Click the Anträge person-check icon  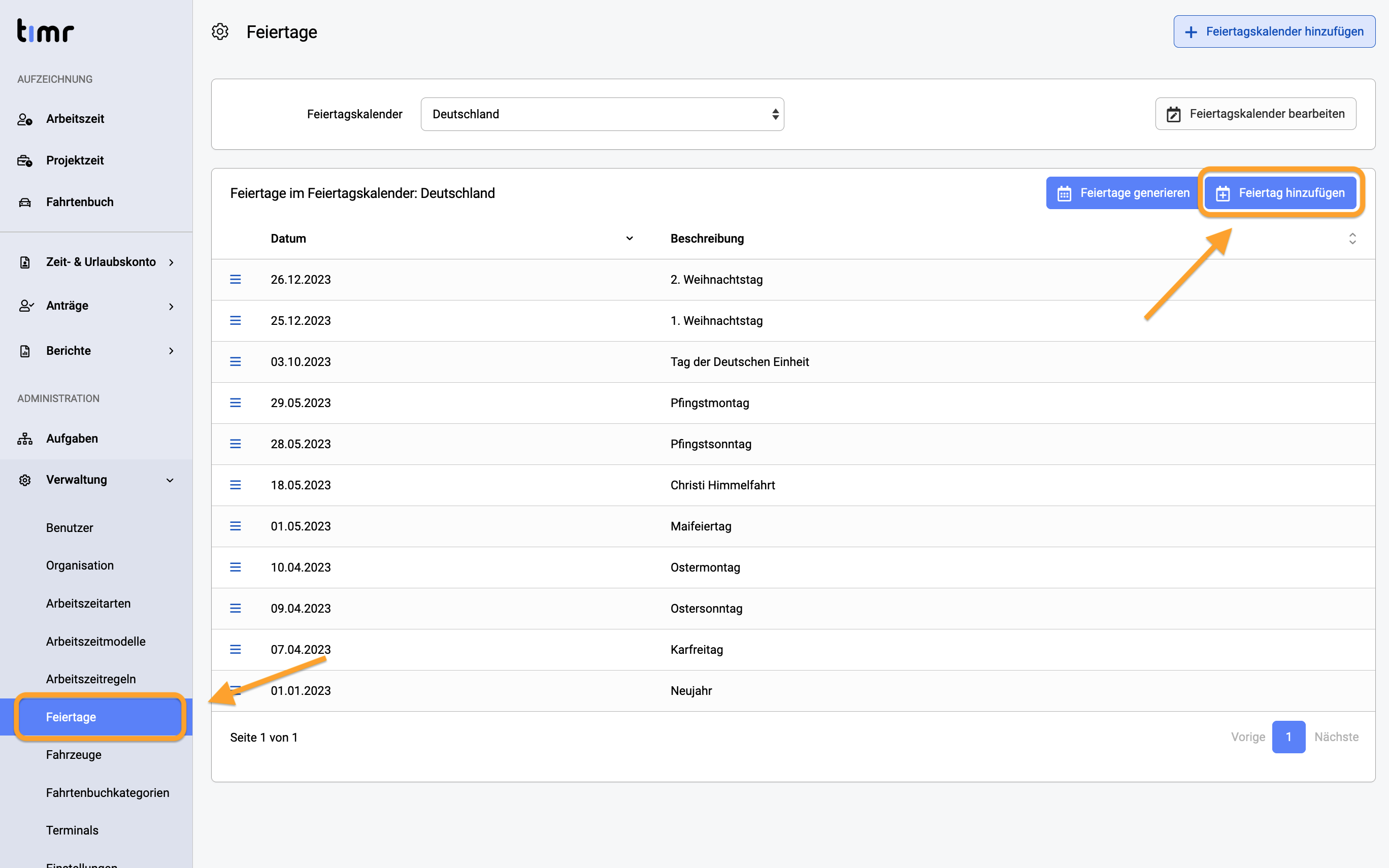[26, 306]
